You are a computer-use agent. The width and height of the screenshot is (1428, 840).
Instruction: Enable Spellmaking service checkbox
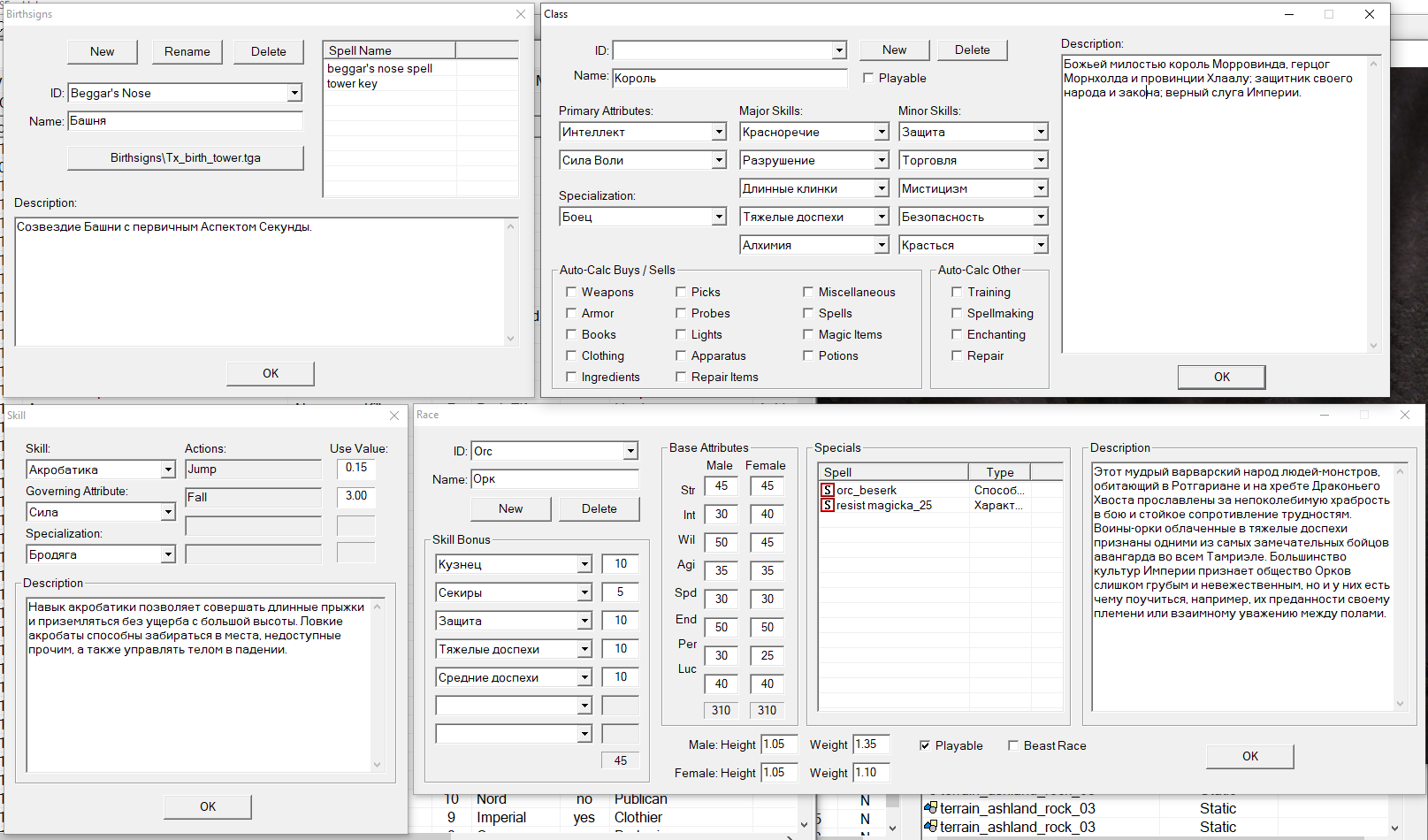tap(957, 313)
